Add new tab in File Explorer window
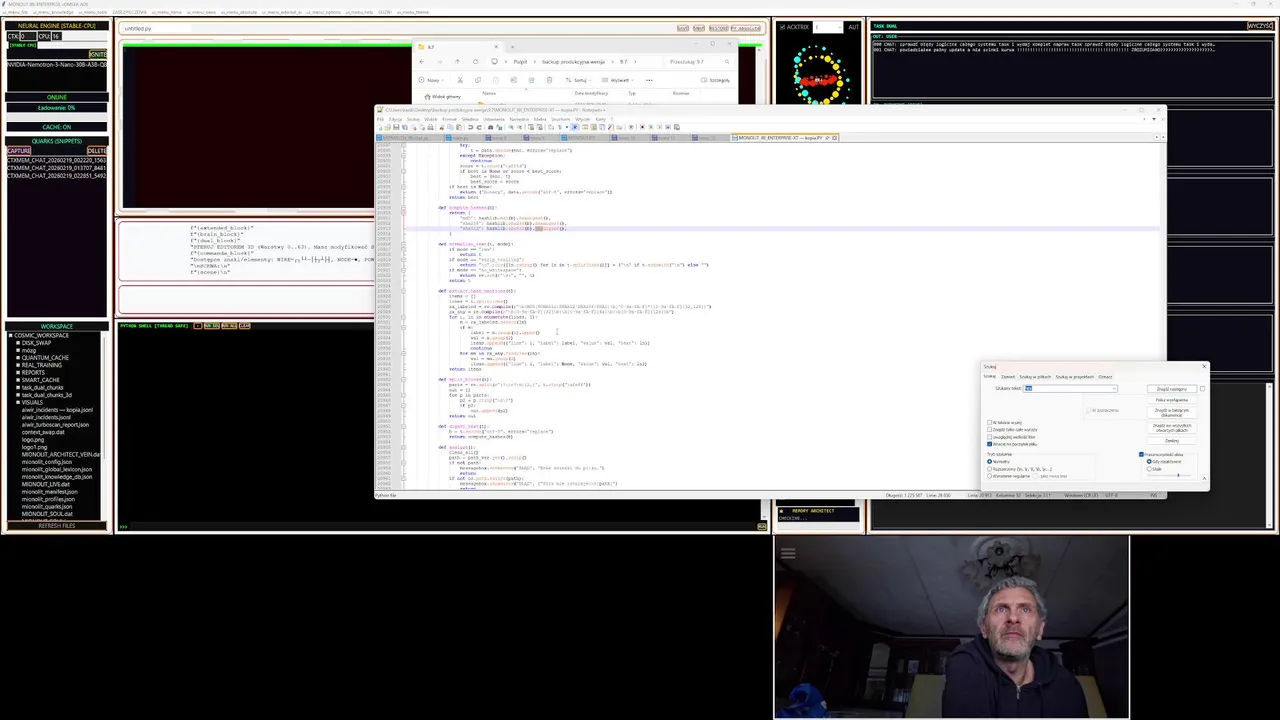 tap(512, 47)
